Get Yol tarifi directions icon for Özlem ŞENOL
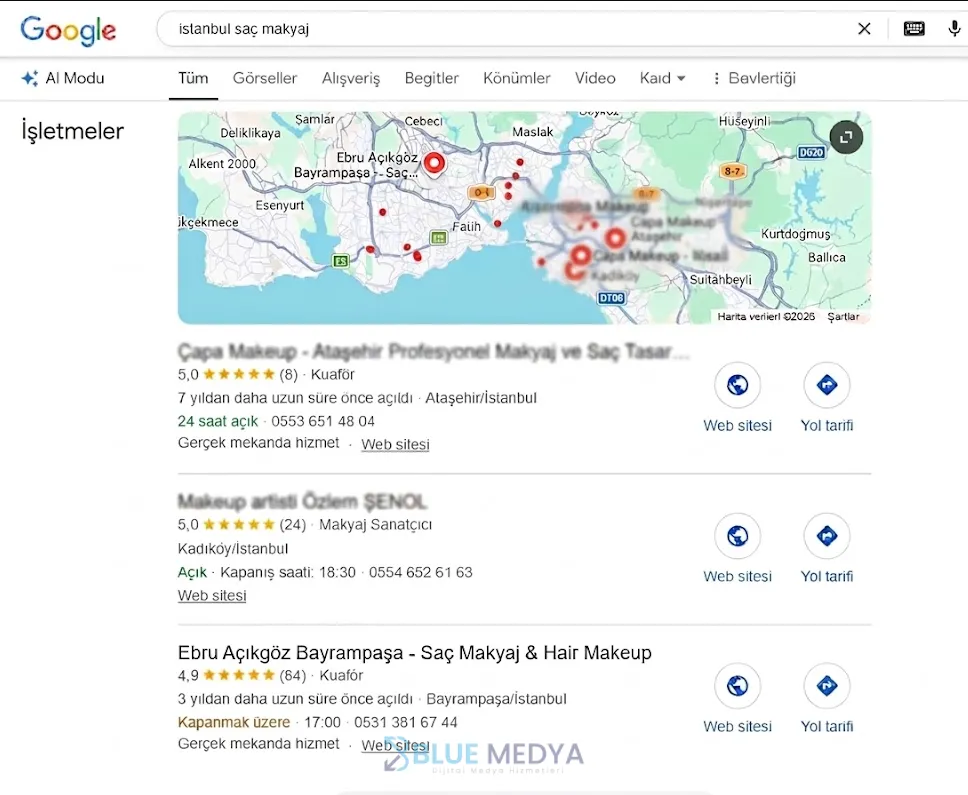 (827, 536)
